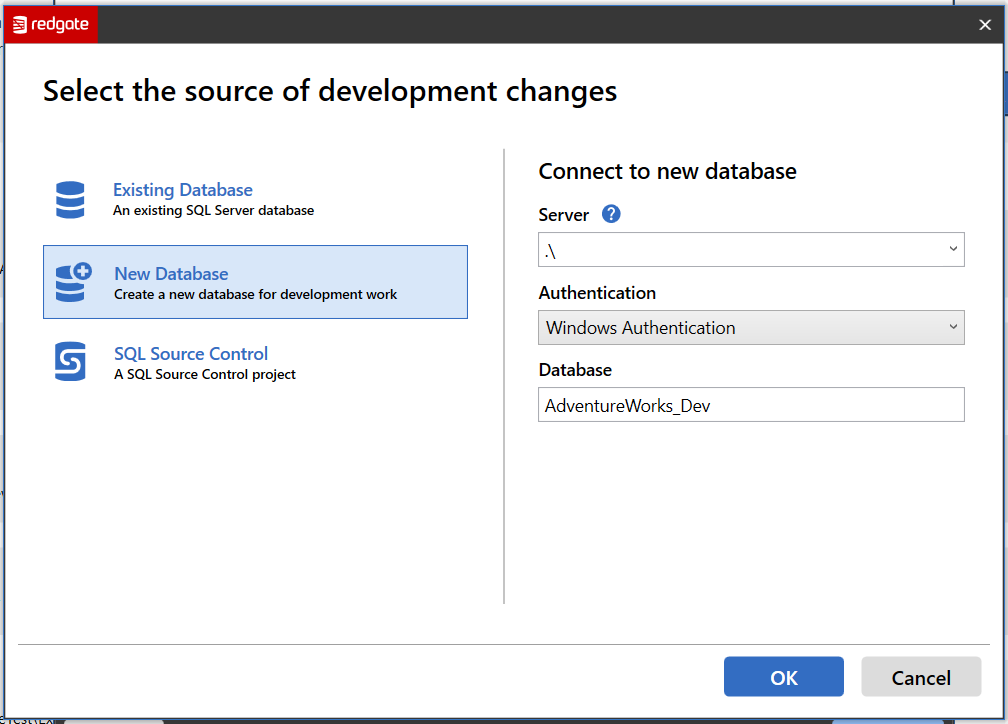Viewport: 1008px width, 724px height.
Task: Open the Server help question mark icon
Action: pyautogui.click(x=611, y=214)
